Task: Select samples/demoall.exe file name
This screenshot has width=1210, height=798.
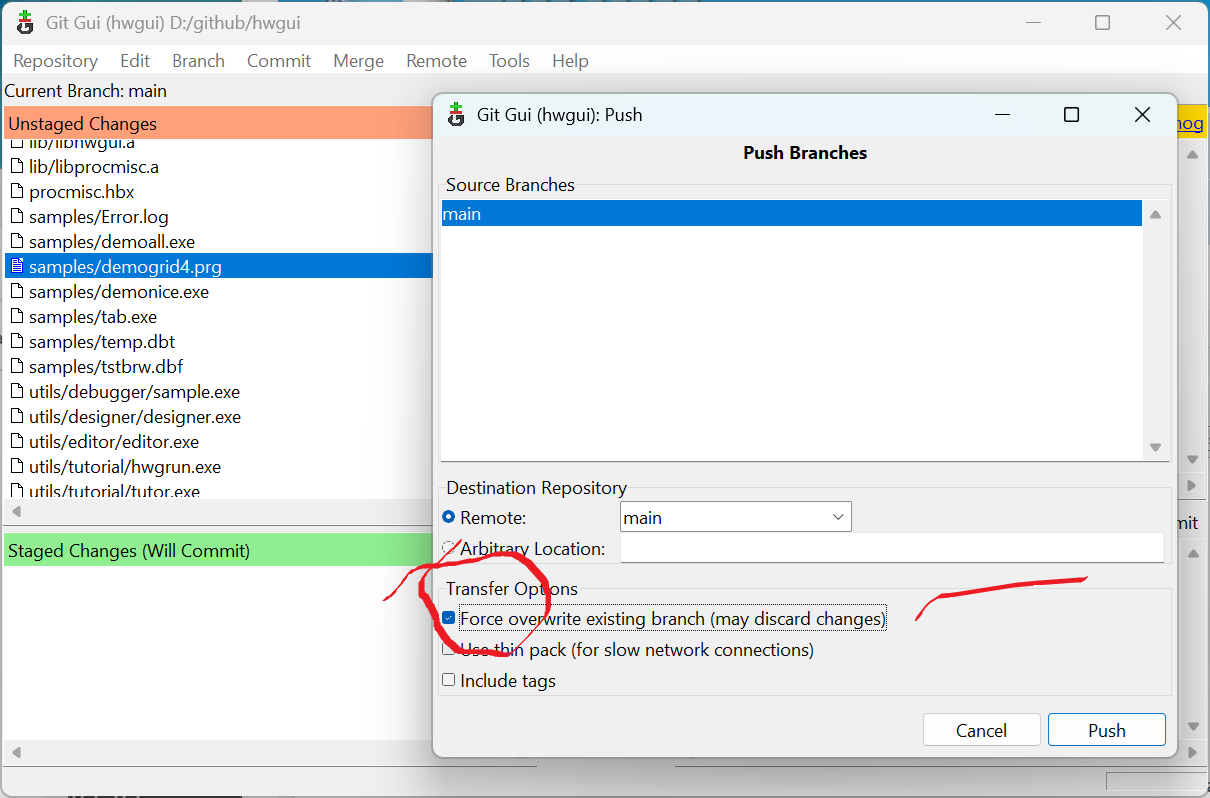Action: [112, 241]
